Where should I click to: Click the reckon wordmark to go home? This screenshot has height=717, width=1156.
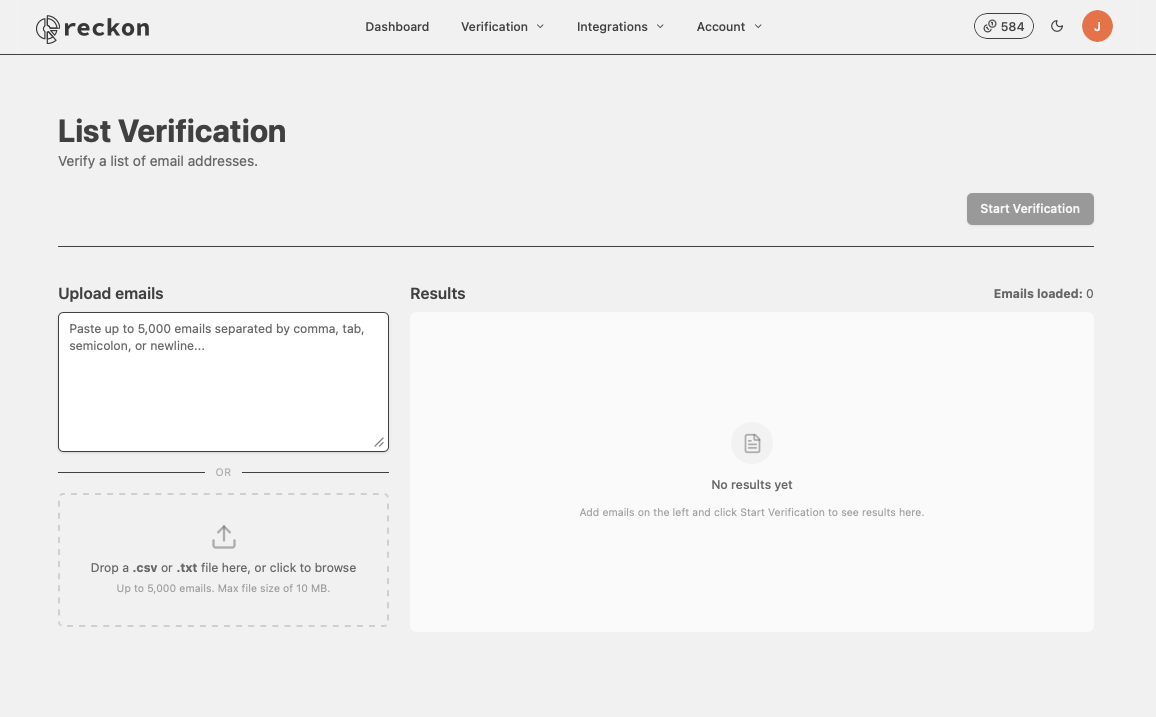(x=106, y=28)
